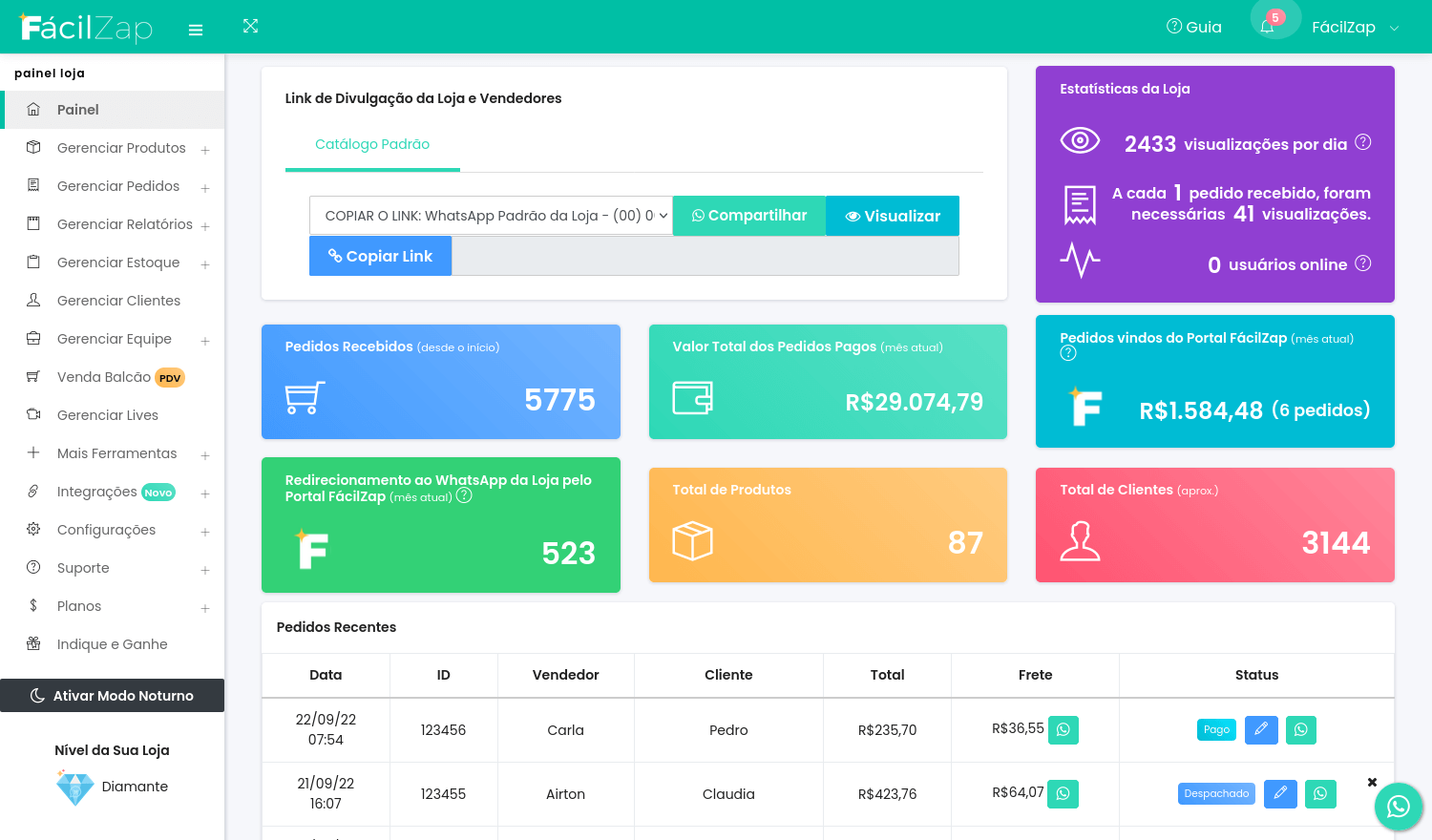Click the Indique e Ganhe gift icon
The image size is (1432, 840).
coord(33,643)
